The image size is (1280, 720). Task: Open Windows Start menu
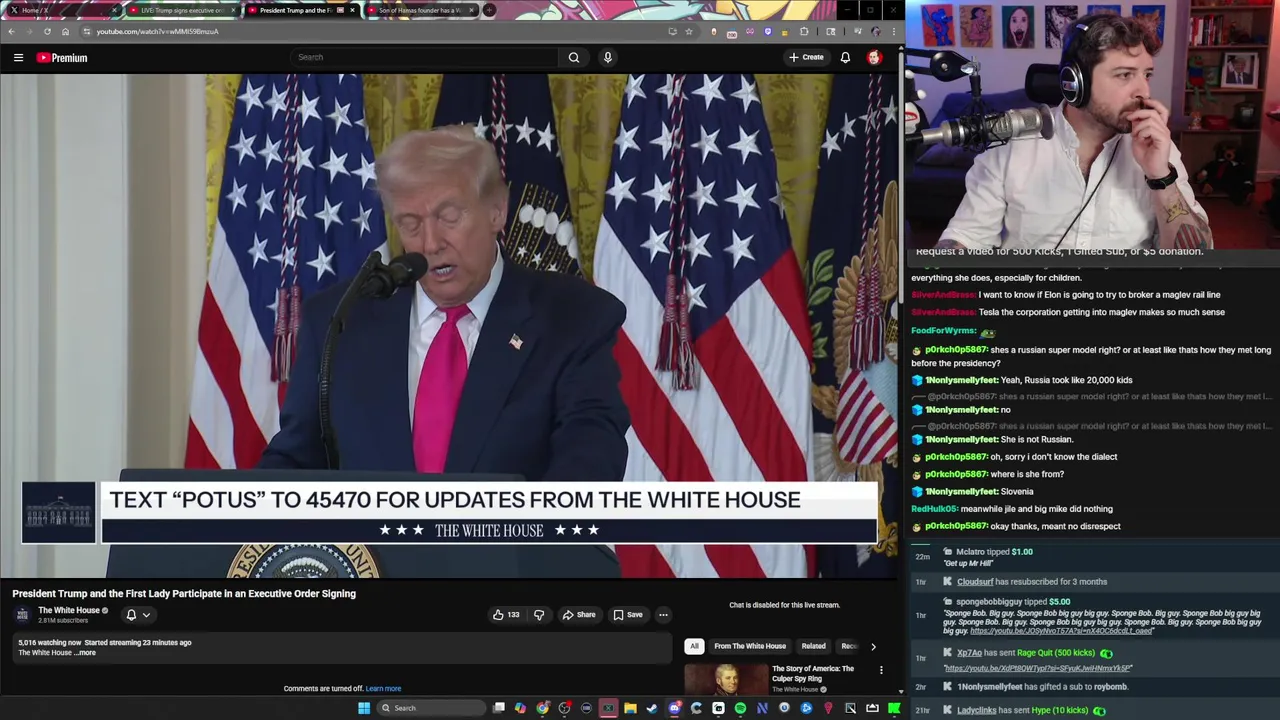(364, 708)
